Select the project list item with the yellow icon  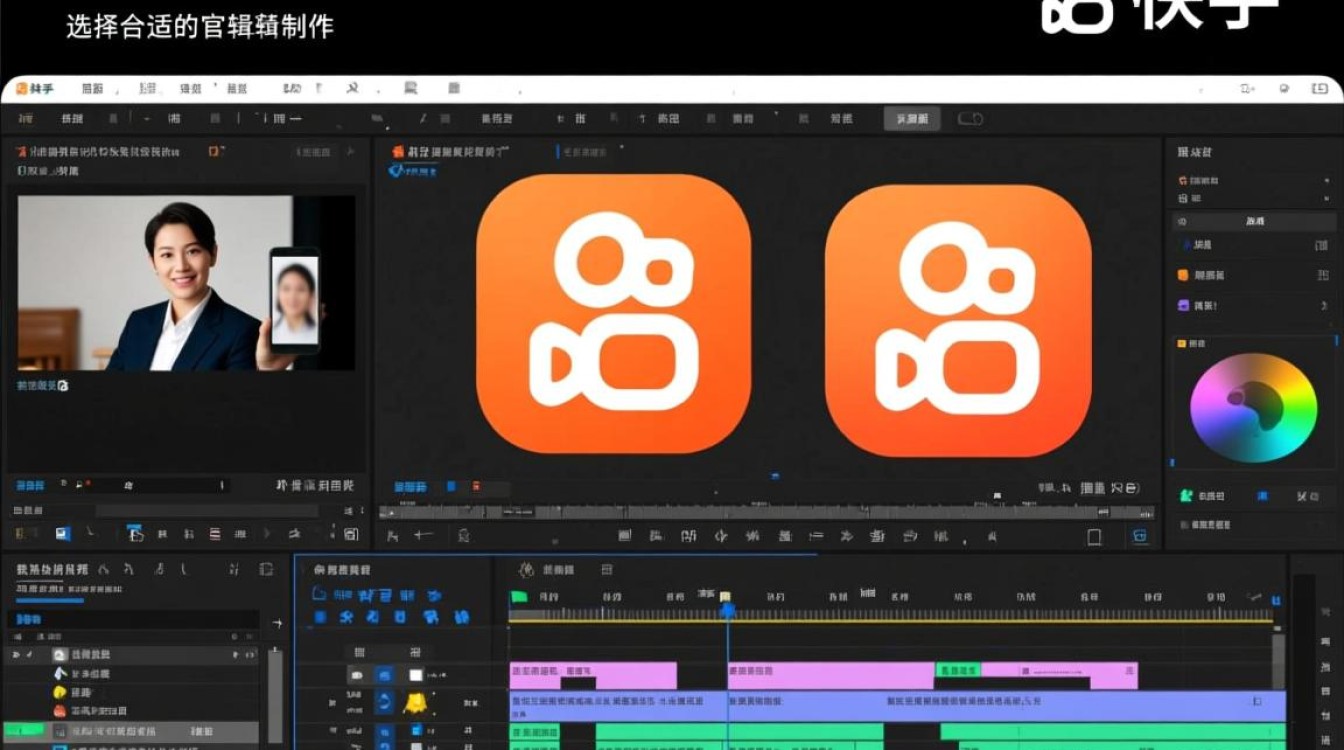tap(132, 692)
